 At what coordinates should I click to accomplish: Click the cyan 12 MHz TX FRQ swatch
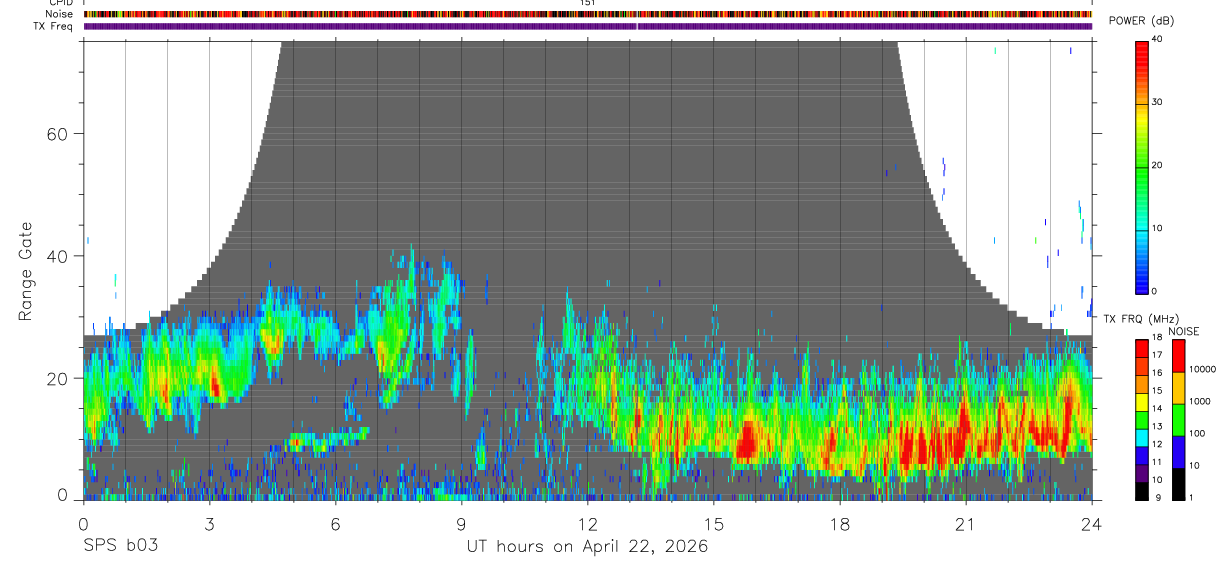pyautogui.click(x=1142, y=437)
